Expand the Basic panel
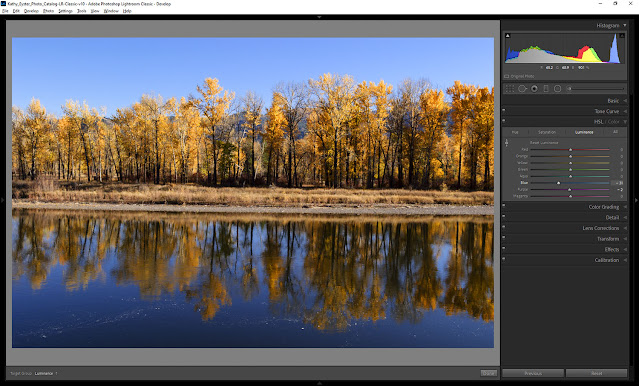The width and height of the screenshot is (639, 386). pyautogui.click(x=625, y=101)
